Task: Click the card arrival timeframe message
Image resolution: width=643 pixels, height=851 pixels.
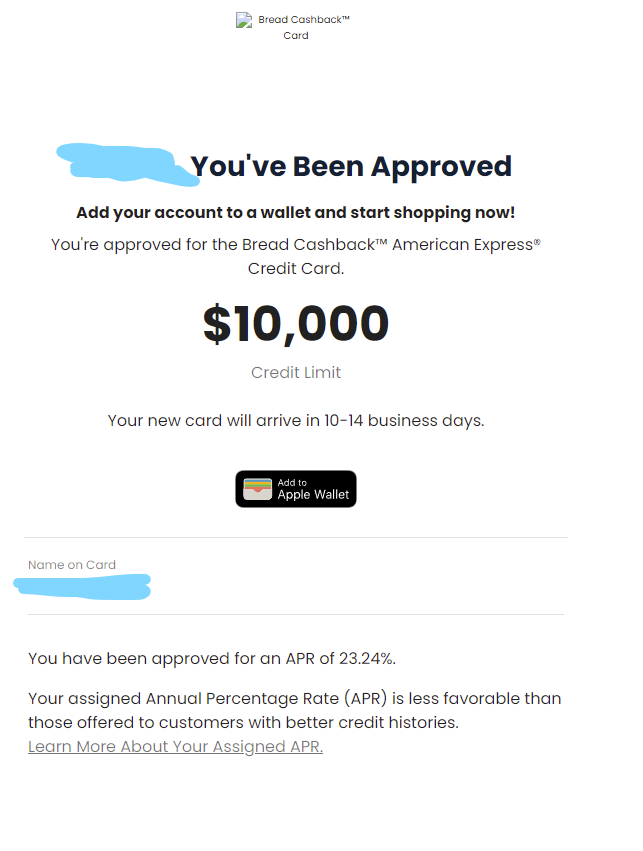Action: tap(296, 420)
